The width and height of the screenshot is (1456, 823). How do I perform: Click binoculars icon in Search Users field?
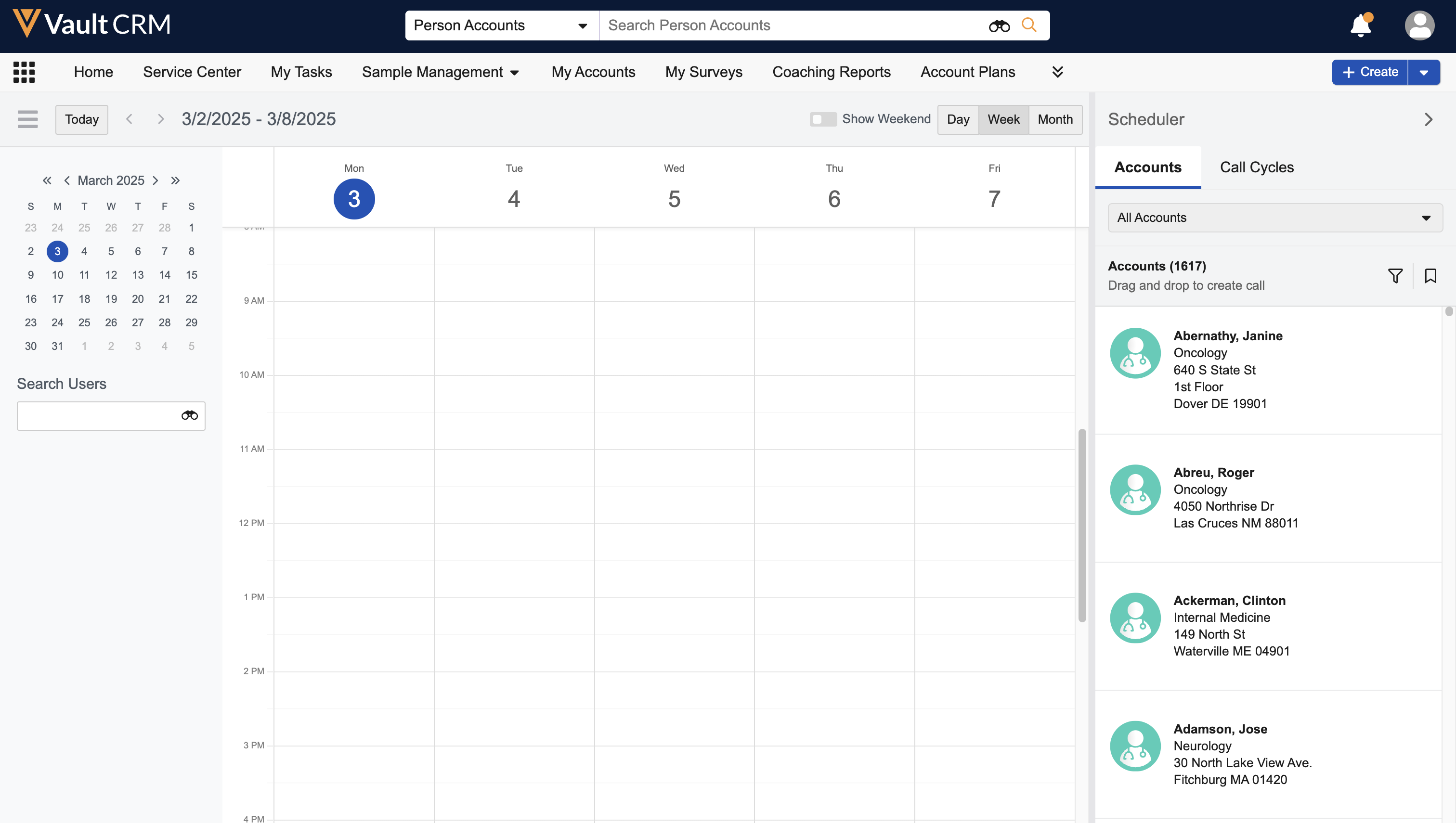point(189,415)
